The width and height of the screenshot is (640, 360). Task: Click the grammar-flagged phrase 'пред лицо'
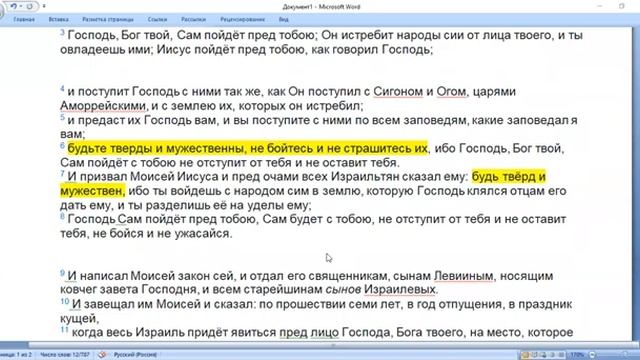309,332
